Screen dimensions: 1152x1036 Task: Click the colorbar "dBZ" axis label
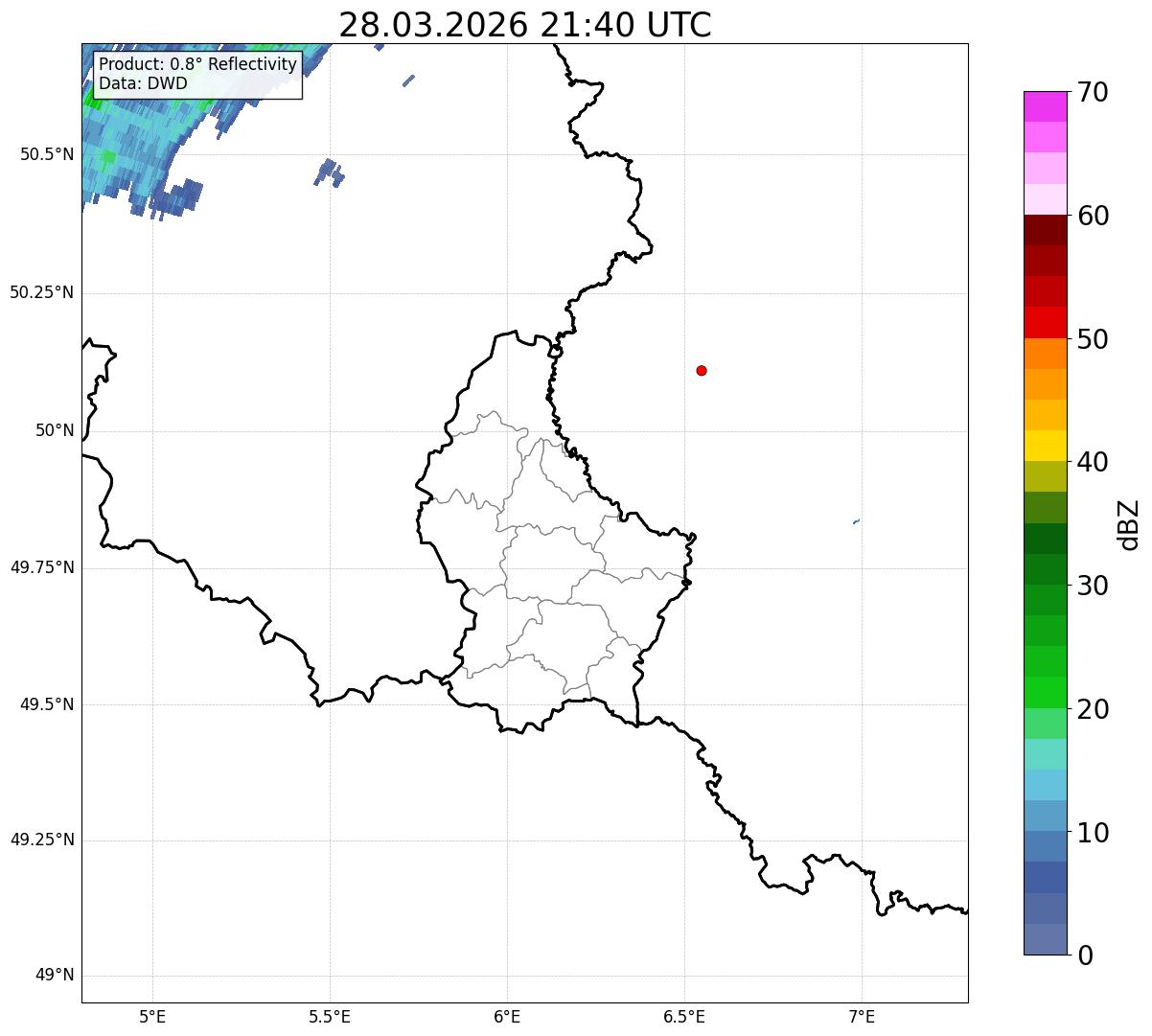[1129, 524]
